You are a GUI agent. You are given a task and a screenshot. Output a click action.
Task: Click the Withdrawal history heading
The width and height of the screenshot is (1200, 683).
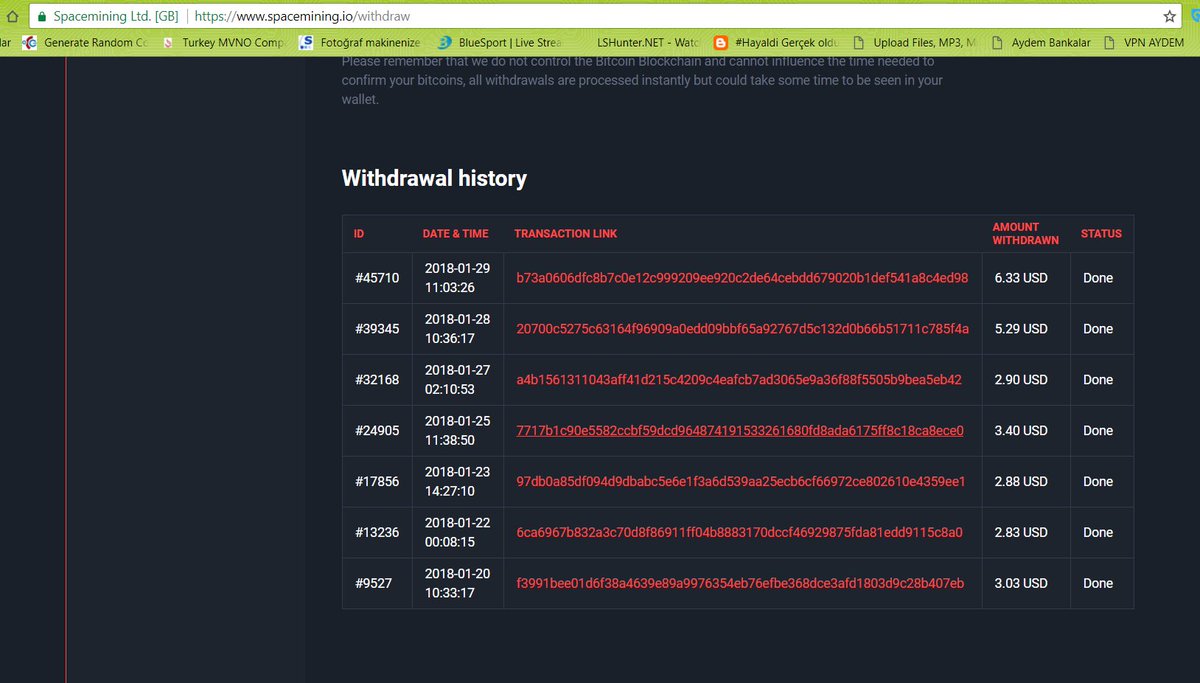click(x=434, y=178)
